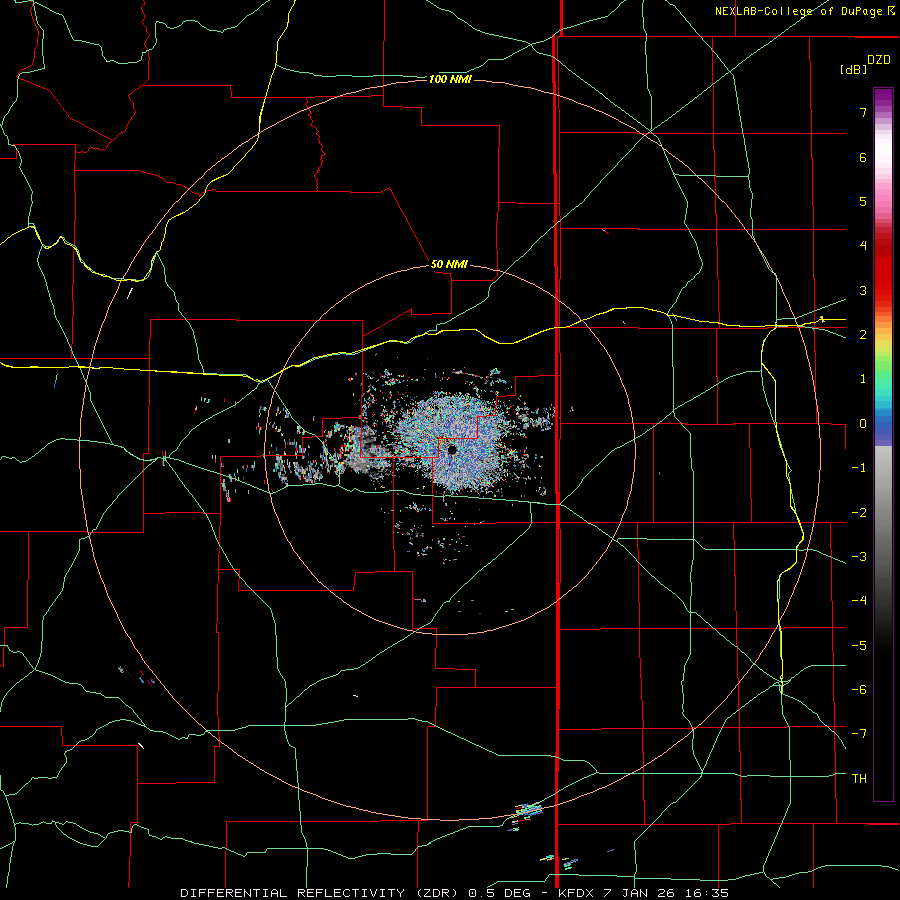The height and width of the screenshot is (900, 900).
Task: Click the 100 NMI range ring label
Action: click(x=450, y=79)
